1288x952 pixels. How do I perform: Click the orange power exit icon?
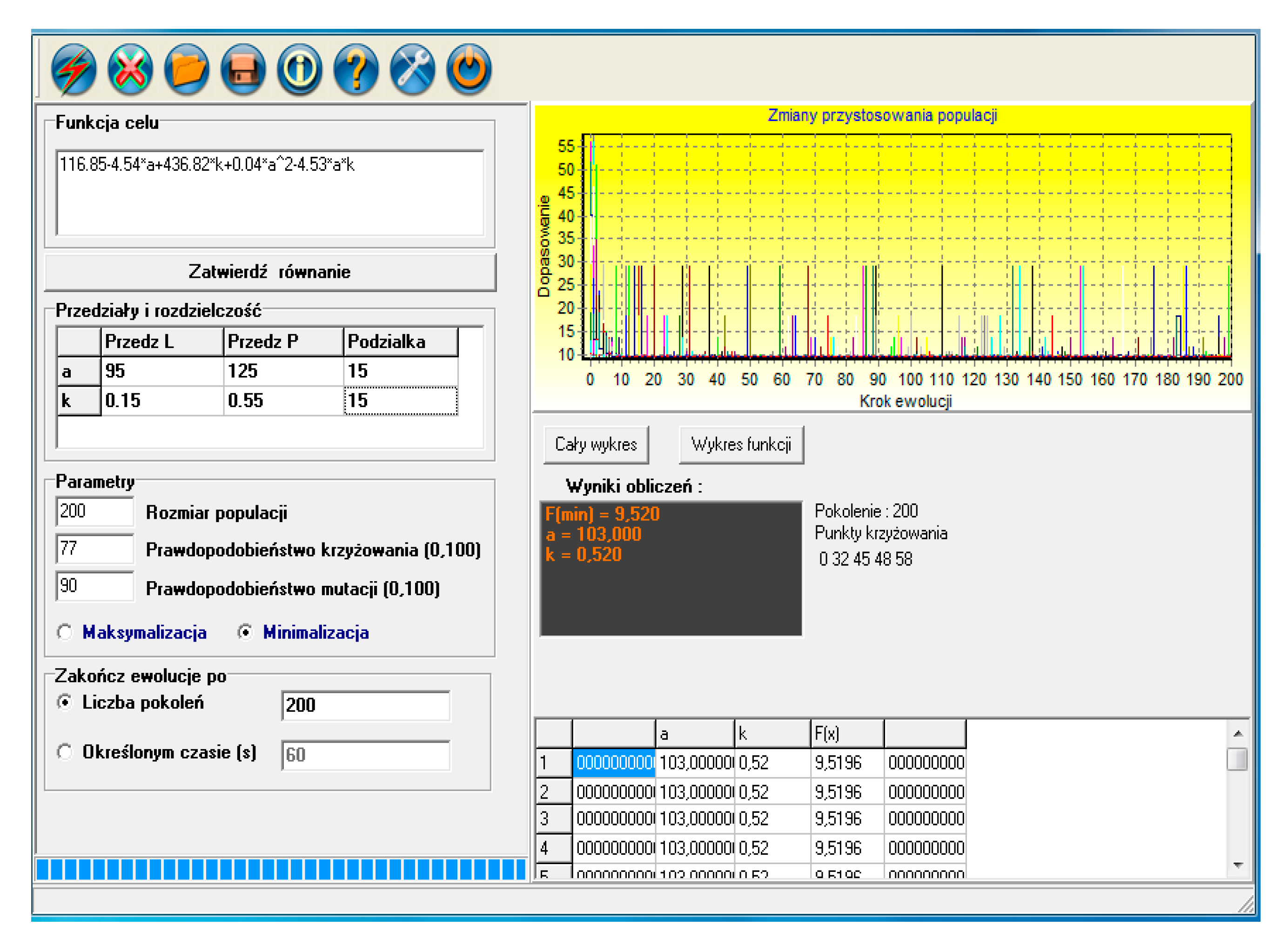(469, 70)
